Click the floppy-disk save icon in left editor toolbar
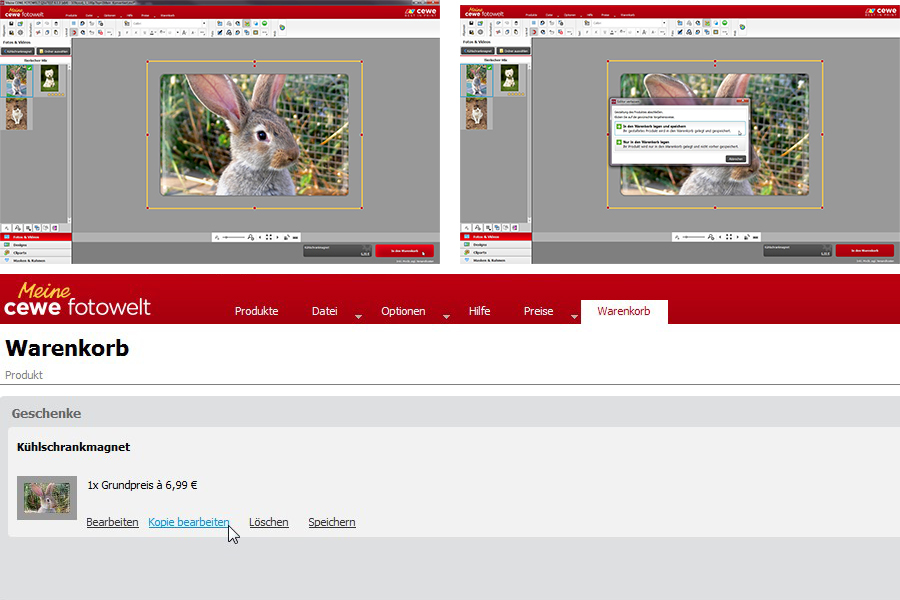The image size is (900, 600). pos(11,24)
